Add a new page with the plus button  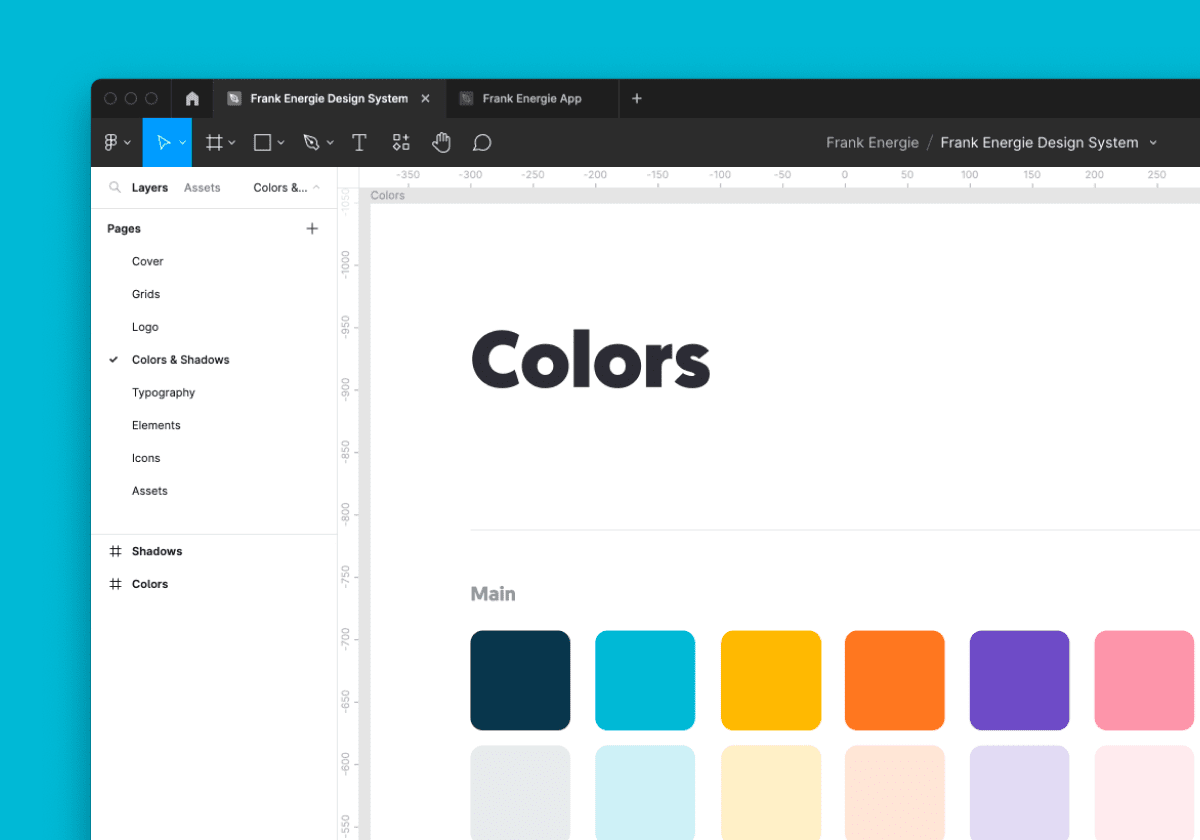coord(312,228)
